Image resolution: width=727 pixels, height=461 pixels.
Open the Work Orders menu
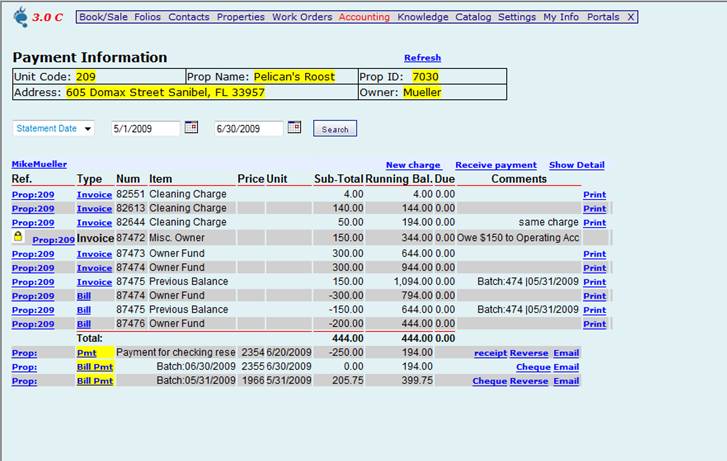[302, 17]
